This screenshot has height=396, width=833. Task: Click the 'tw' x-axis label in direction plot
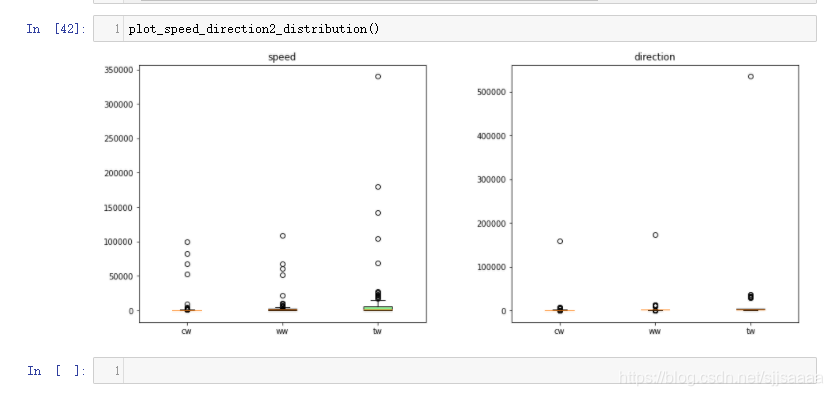coord(750,331)
